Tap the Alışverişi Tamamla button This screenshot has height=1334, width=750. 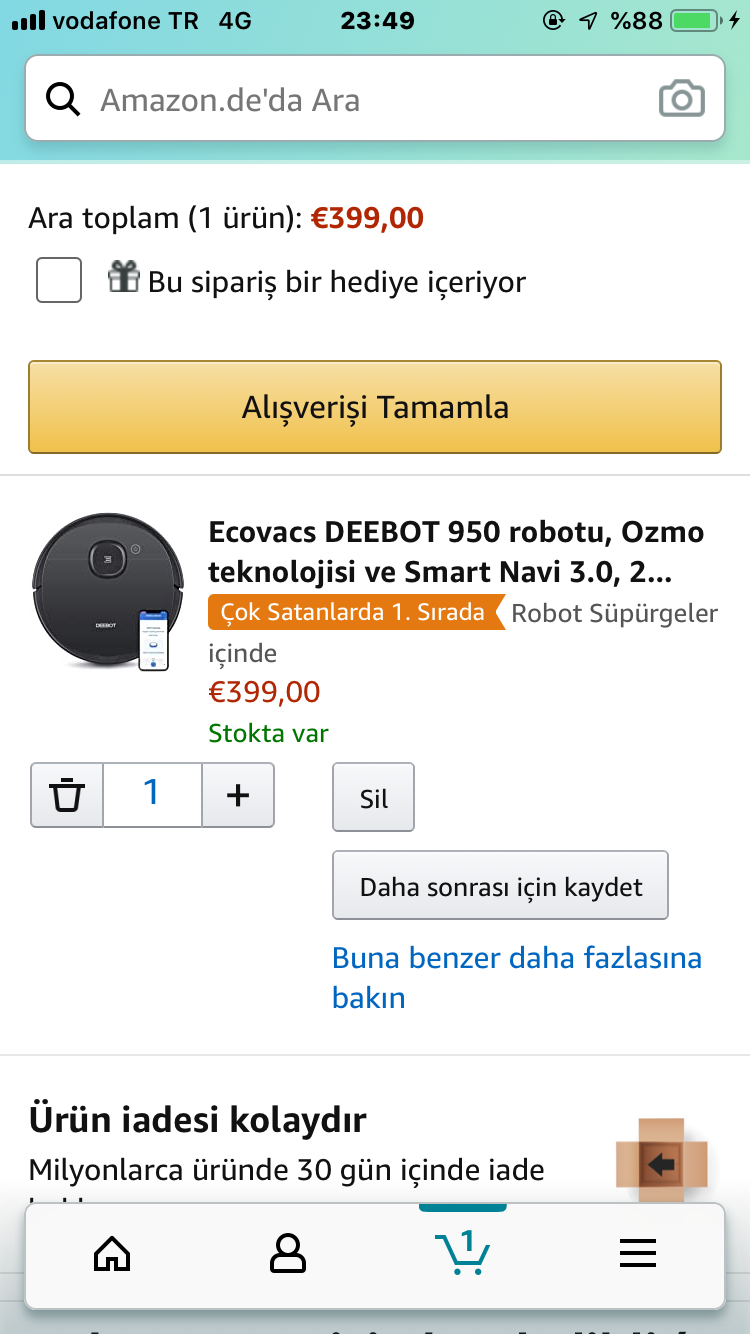[x=375, y=407]
